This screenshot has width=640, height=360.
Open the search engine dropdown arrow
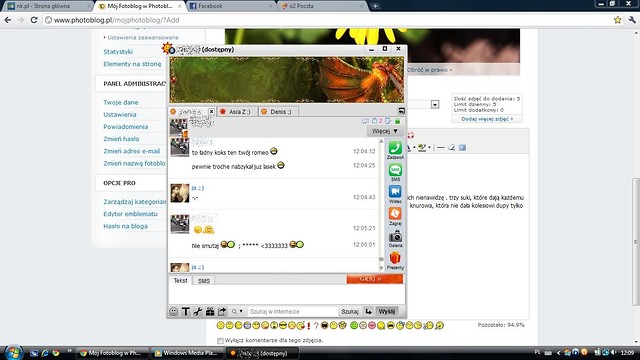[241, 311]
